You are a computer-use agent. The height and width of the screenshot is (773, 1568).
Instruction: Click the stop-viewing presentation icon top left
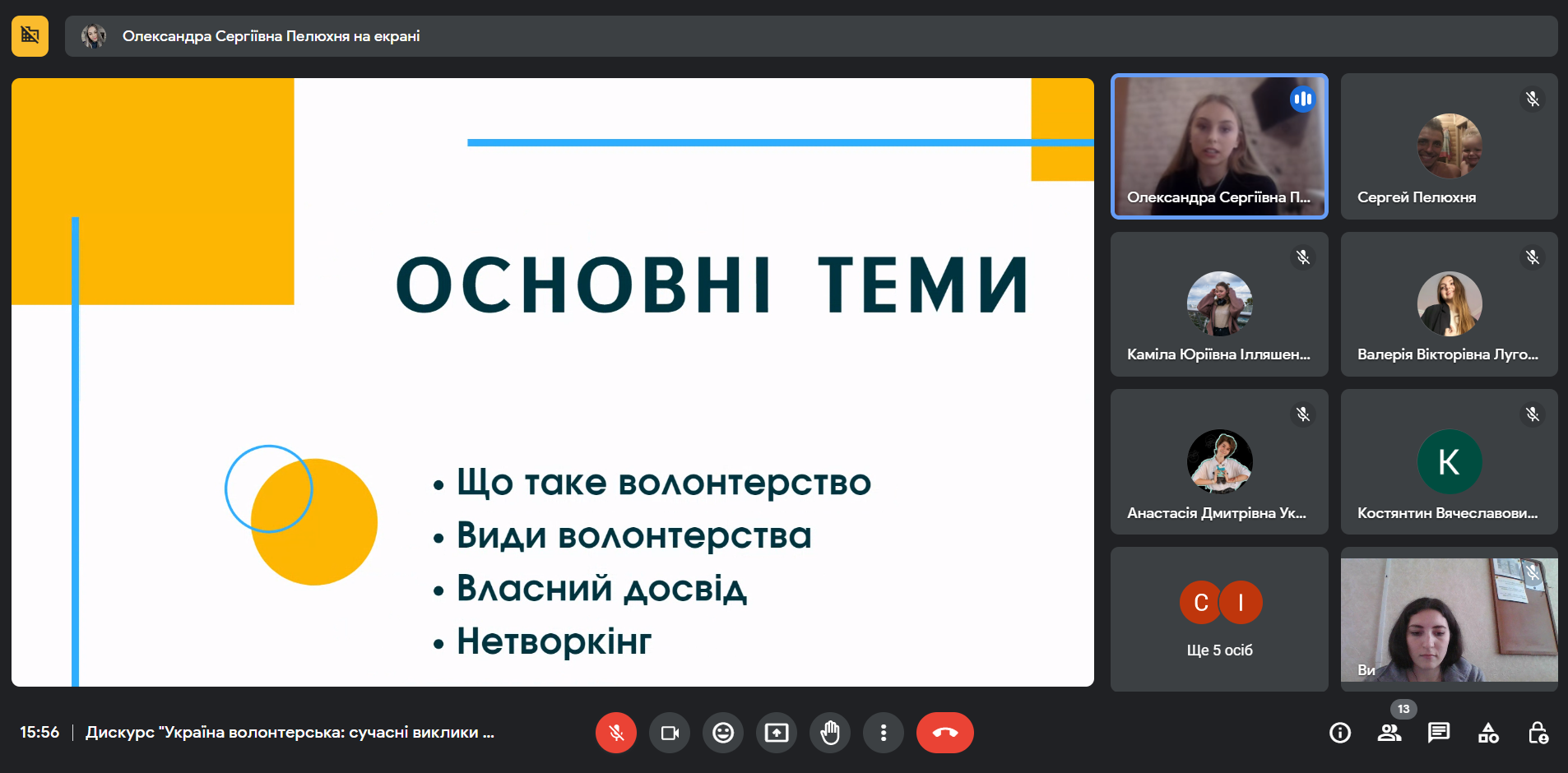coord(30,36)
